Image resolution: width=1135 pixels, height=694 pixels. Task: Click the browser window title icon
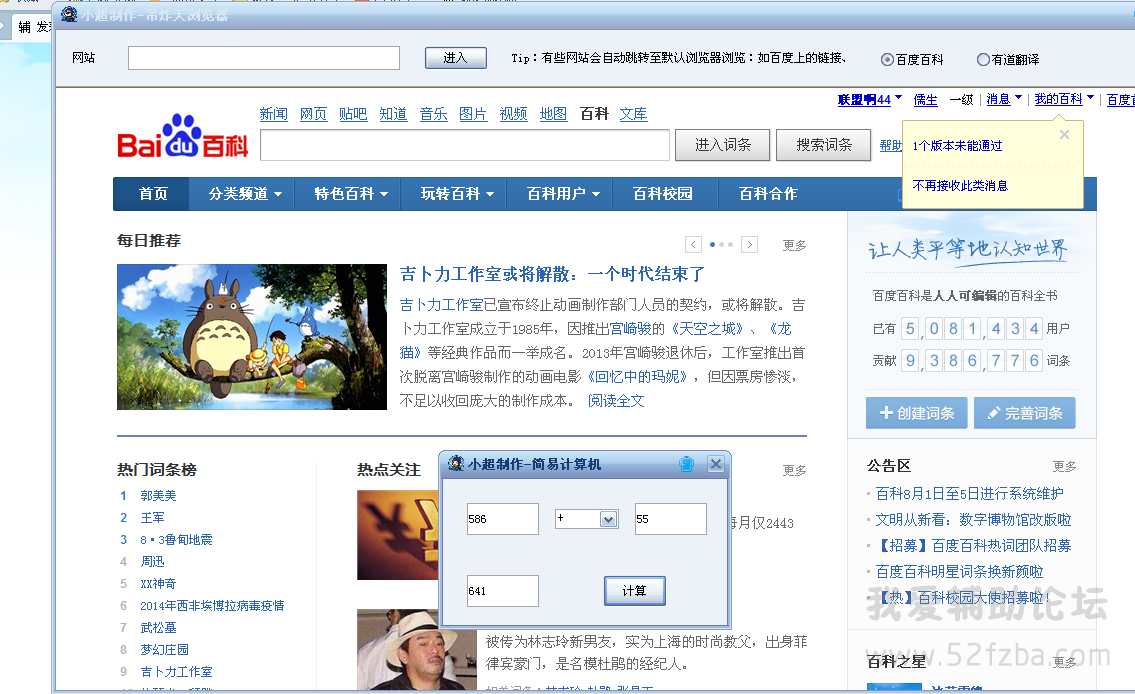(x=69, y=14)
